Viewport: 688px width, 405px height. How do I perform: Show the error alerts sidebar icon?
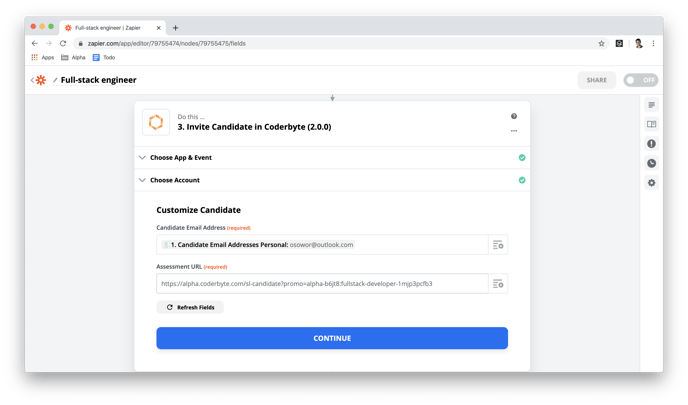click(652, 143)
